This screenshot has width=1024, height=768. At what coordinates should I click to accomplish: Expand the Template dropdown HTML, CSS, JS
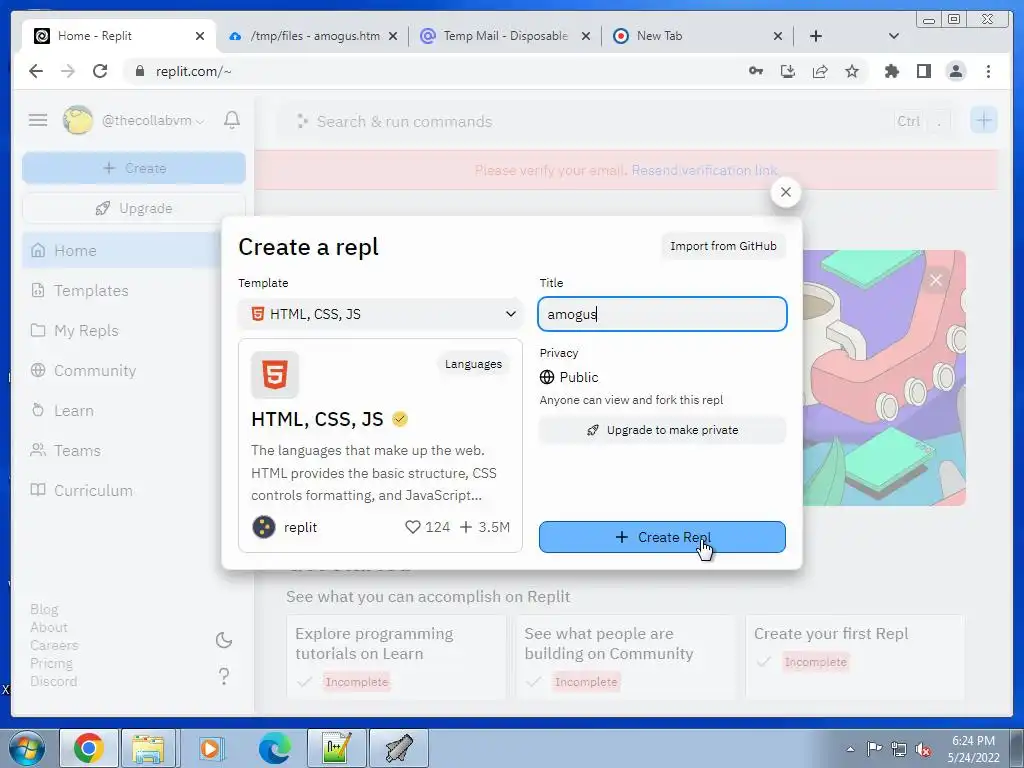380,314
